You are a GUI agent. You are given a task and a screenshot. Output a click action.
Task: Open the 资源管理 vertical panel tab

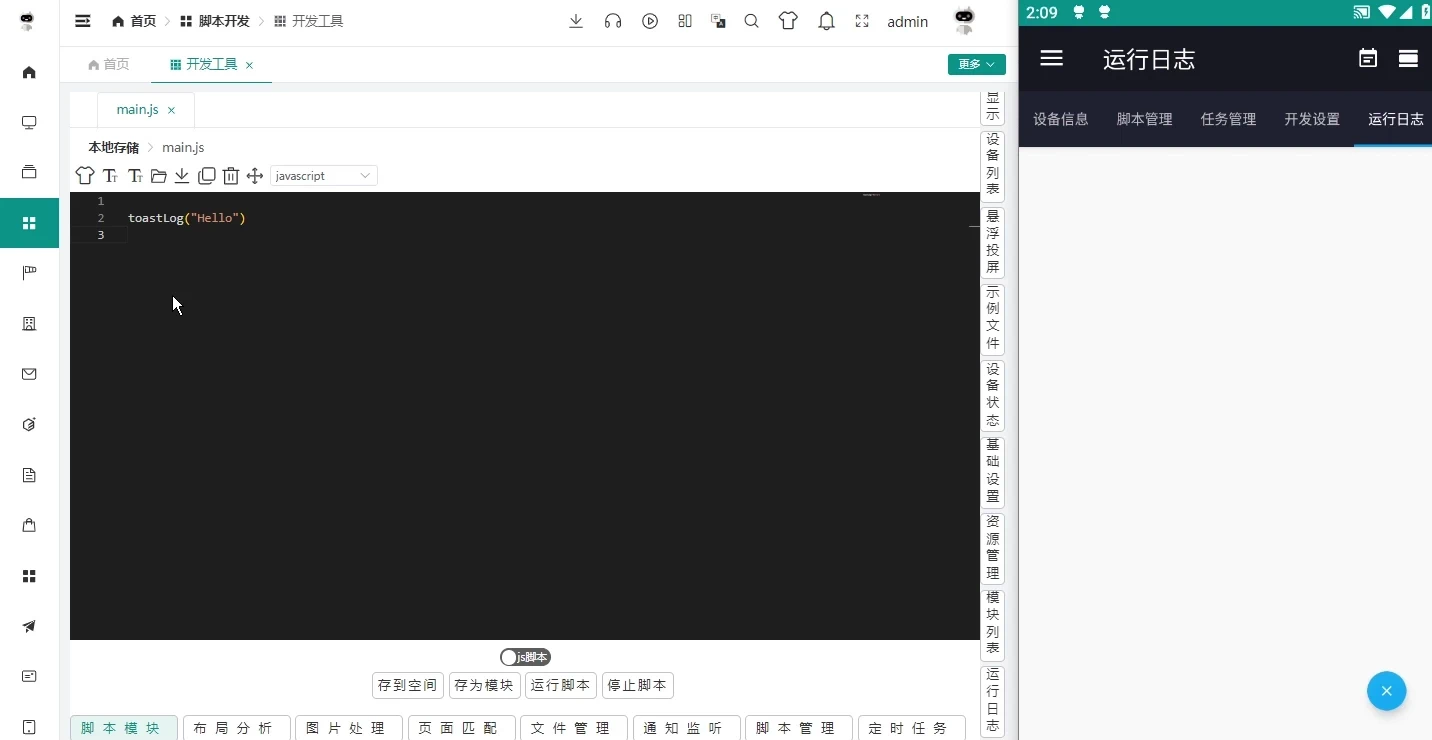coord(991,546)
